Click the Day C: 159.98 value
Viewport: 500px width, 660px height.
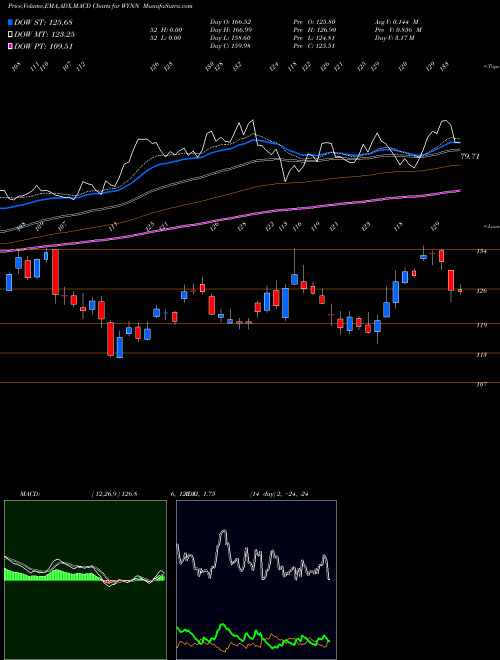pyautogui.click(x=230, y=46)
